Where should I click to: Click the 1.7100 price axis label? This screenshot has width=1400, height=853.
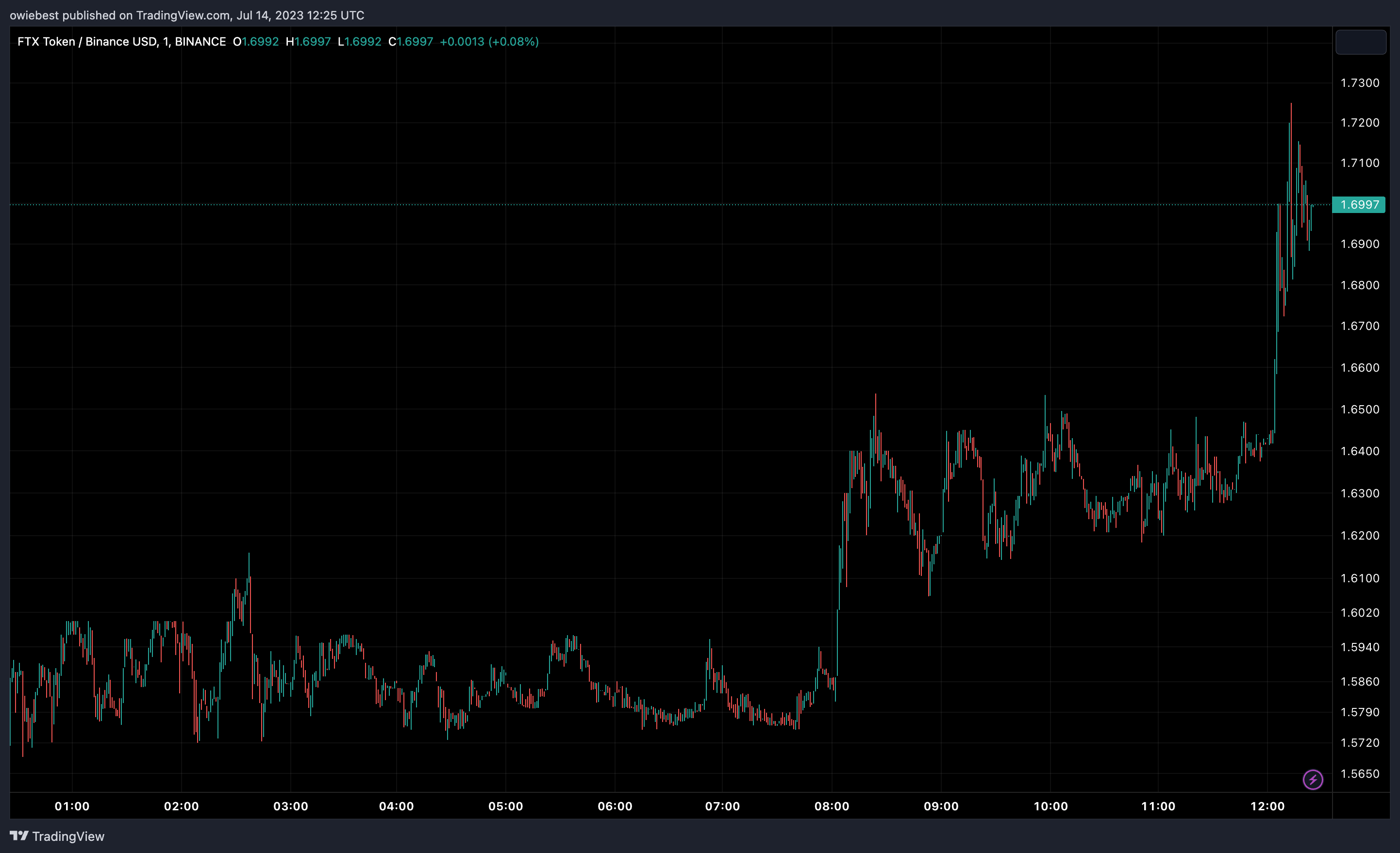pyautogui.click(x=1360, y=163)
